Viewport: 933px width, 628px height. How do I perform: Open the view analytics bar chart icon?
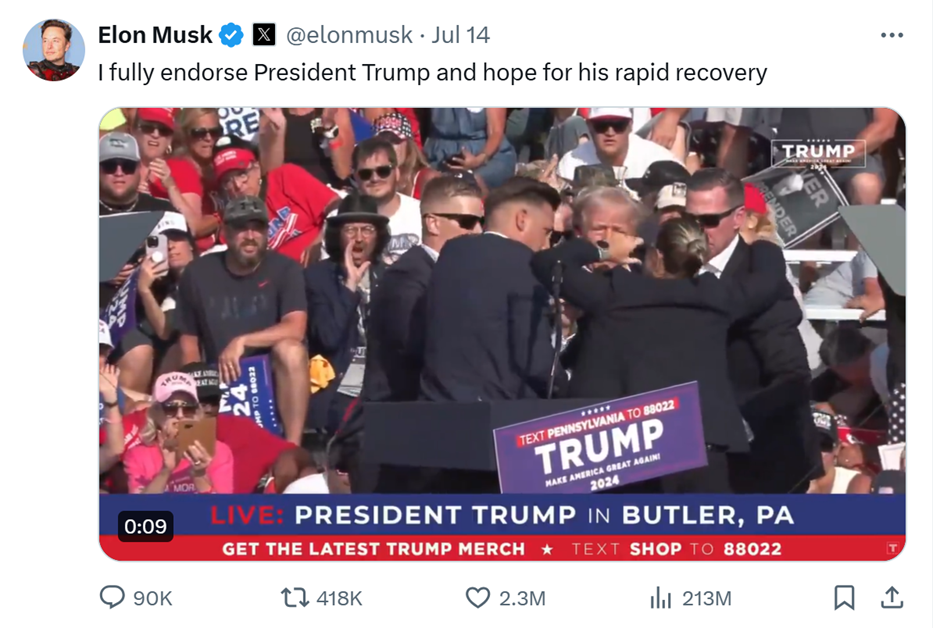[x=661, y=598]
